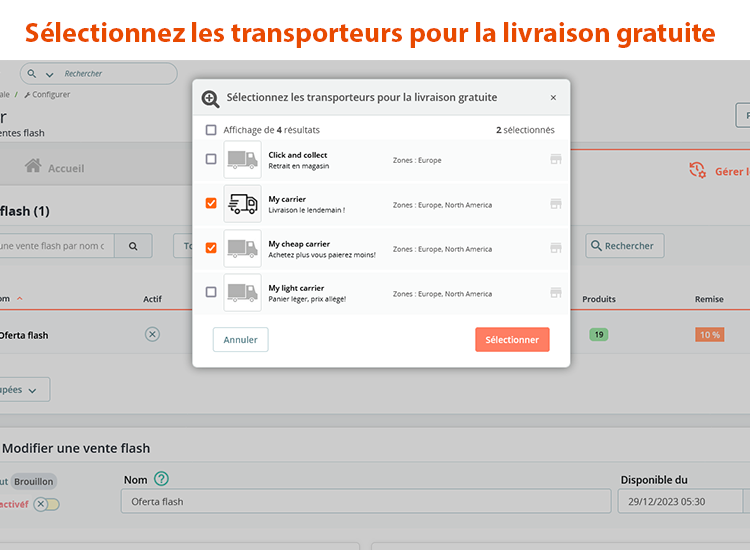Click the shop icon in My light carrier row
The image size is (750, 550).
click(x=555, y=292)
